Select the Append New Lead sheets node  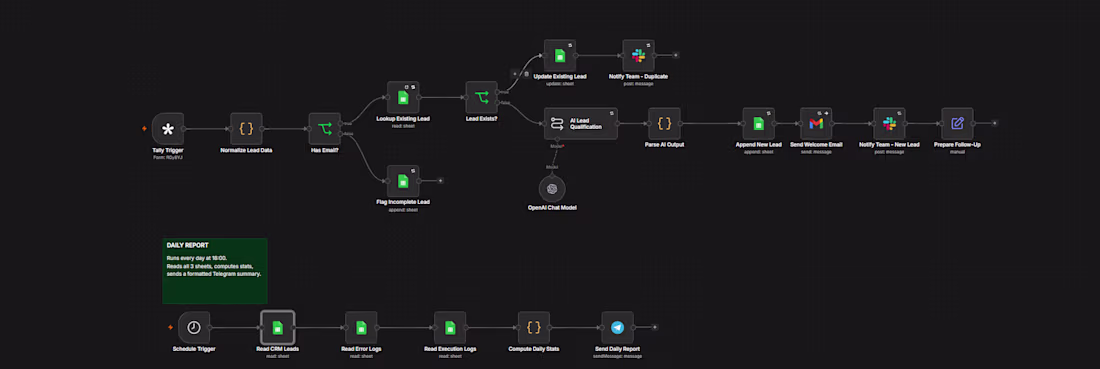point(758,123)
